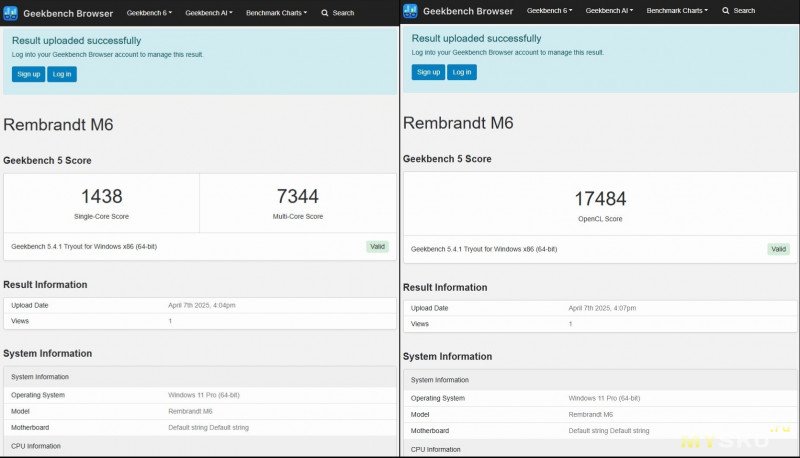Screen dimensions: 800x458
Task: Click the Valid badge under CPU scores
Action: point(377,246)
